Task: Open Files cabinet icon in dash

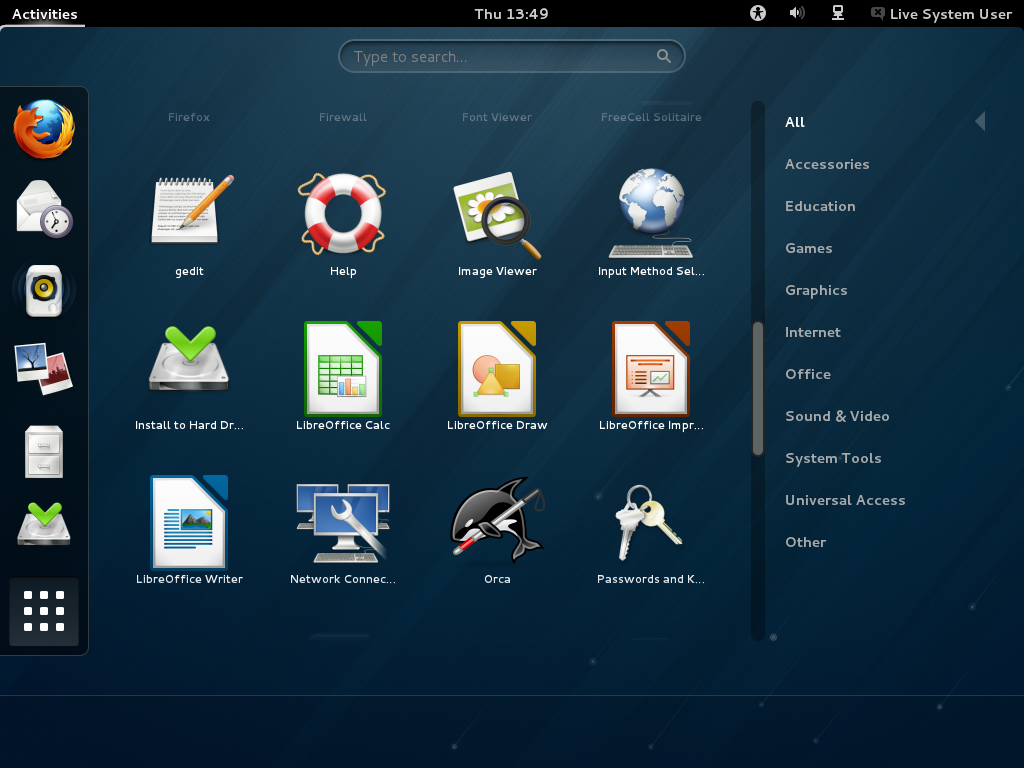Action: [x=44, y=451]
